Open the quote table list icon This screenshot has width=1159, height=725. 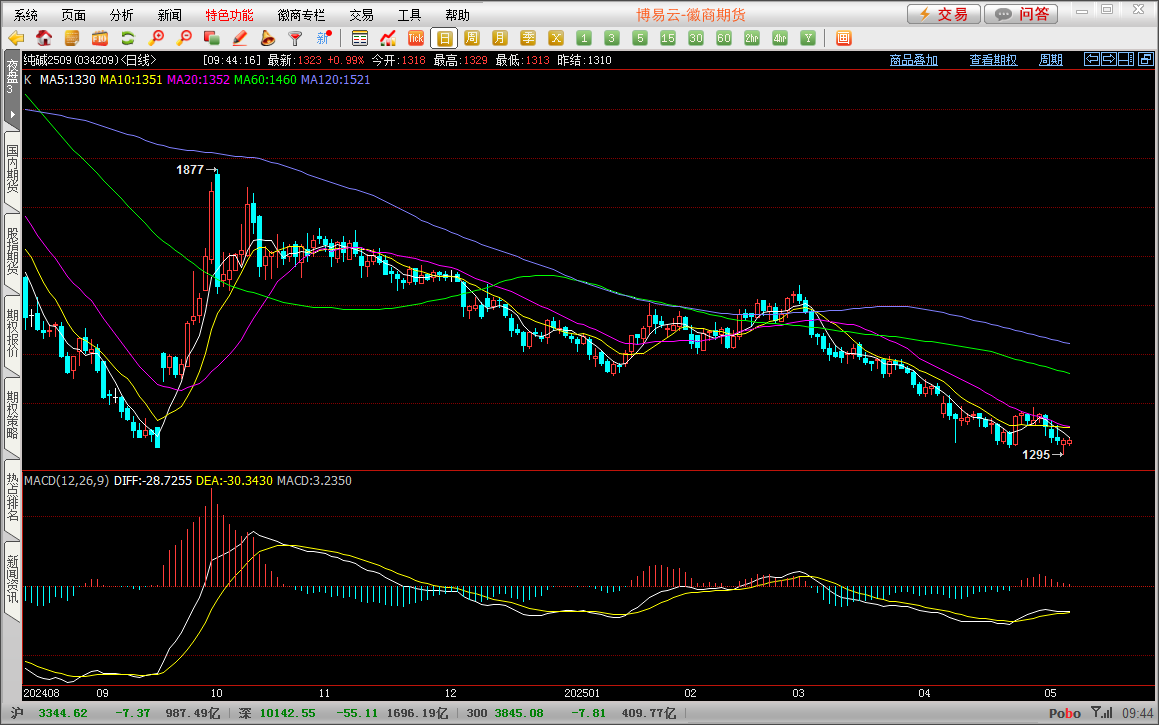(x=360, y=38)
